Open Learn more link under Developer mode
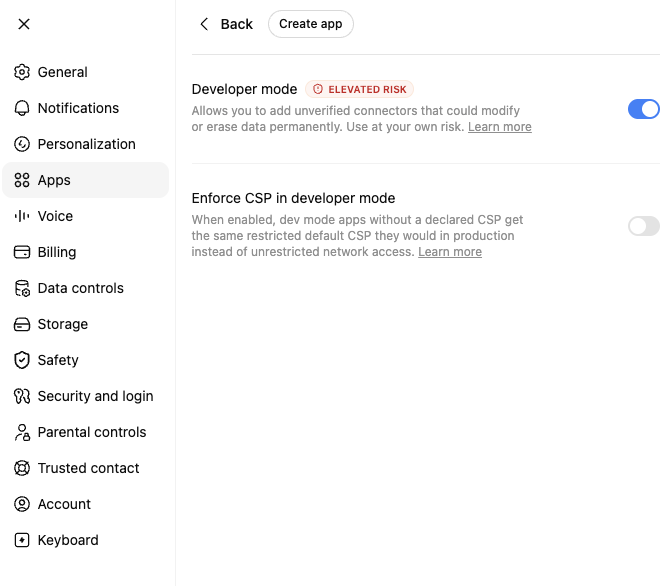 point(500,127)
